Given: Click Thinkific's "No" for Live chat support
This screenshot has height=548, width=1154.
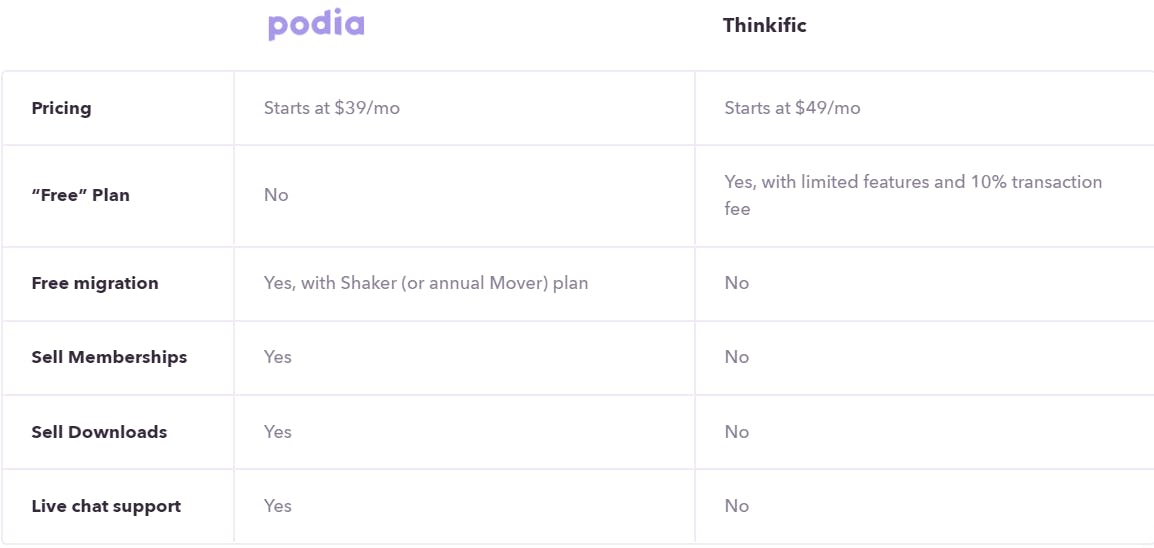Looking at the screenshot, I should click(x=737, y=506).
